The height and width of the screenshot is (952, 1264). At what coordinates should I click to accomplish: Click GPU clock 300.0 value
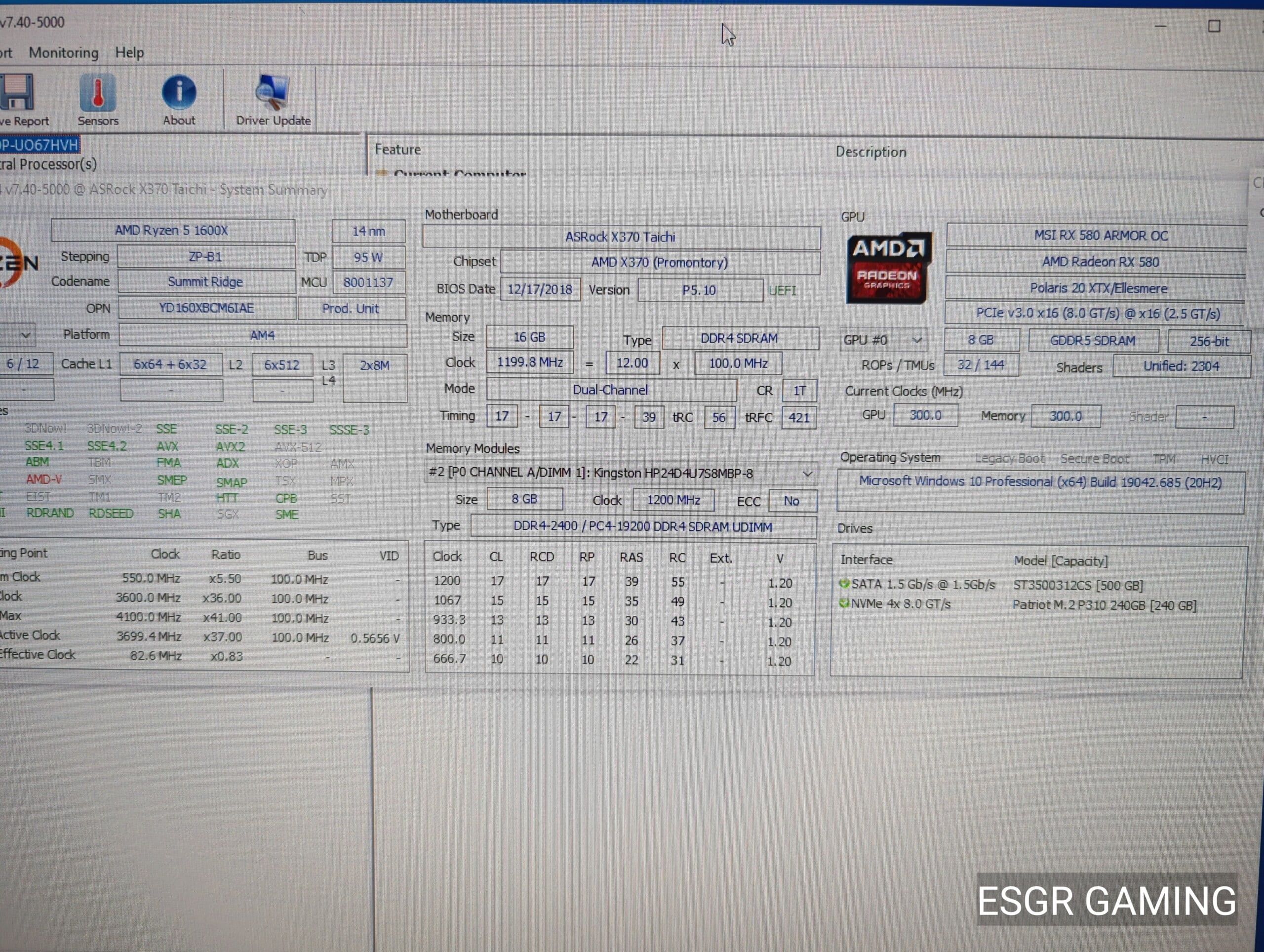tap(926, 415)
